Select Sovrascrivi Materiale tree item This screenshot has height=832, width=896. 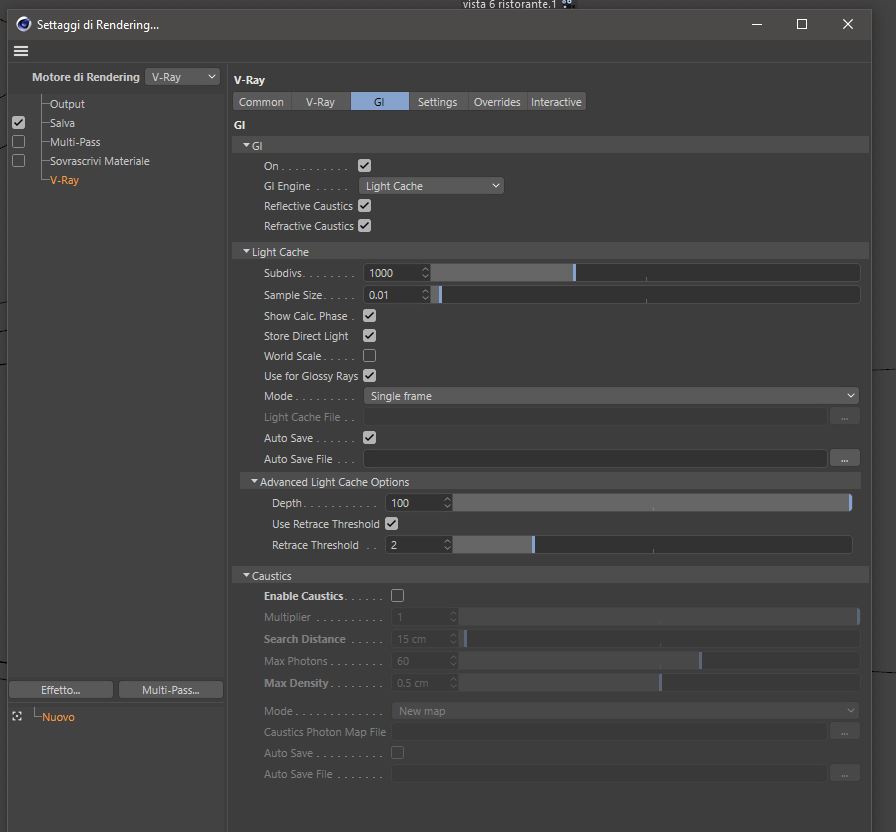pos(99,161)
